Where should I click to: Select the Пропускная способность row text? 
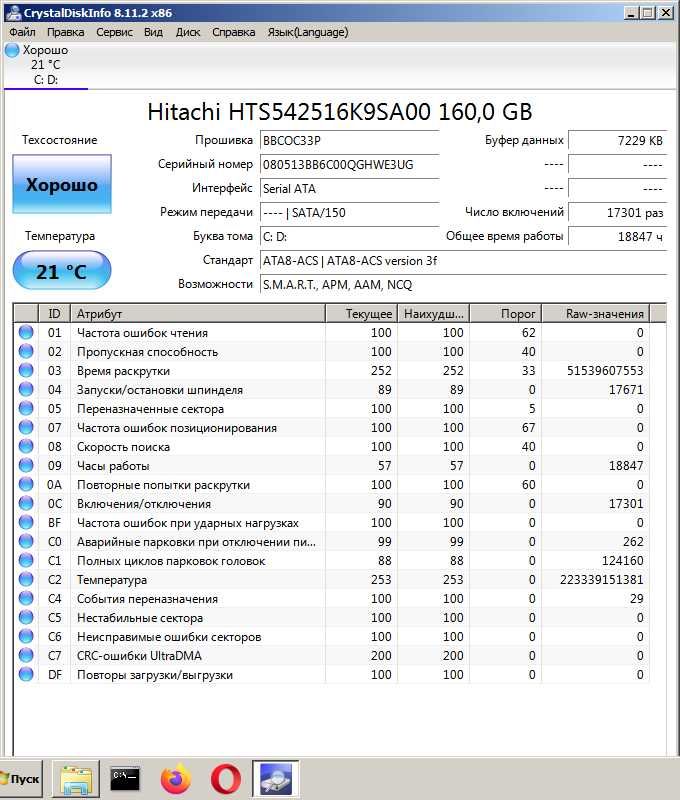tap(147, 352)
